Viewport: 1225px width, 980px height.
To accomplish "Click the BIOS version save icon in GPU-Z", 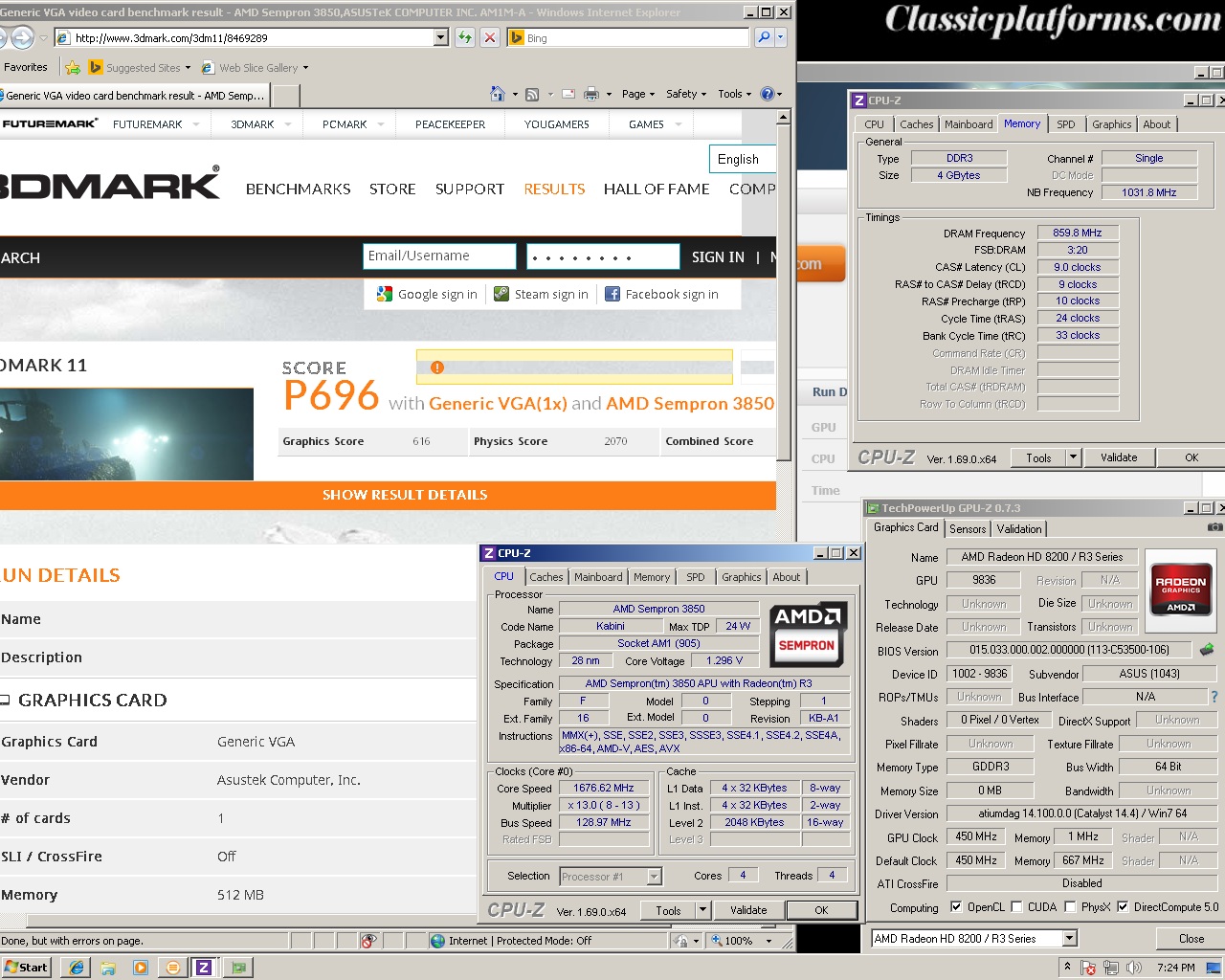I will pyautogui.click(x=1207, y=650).
